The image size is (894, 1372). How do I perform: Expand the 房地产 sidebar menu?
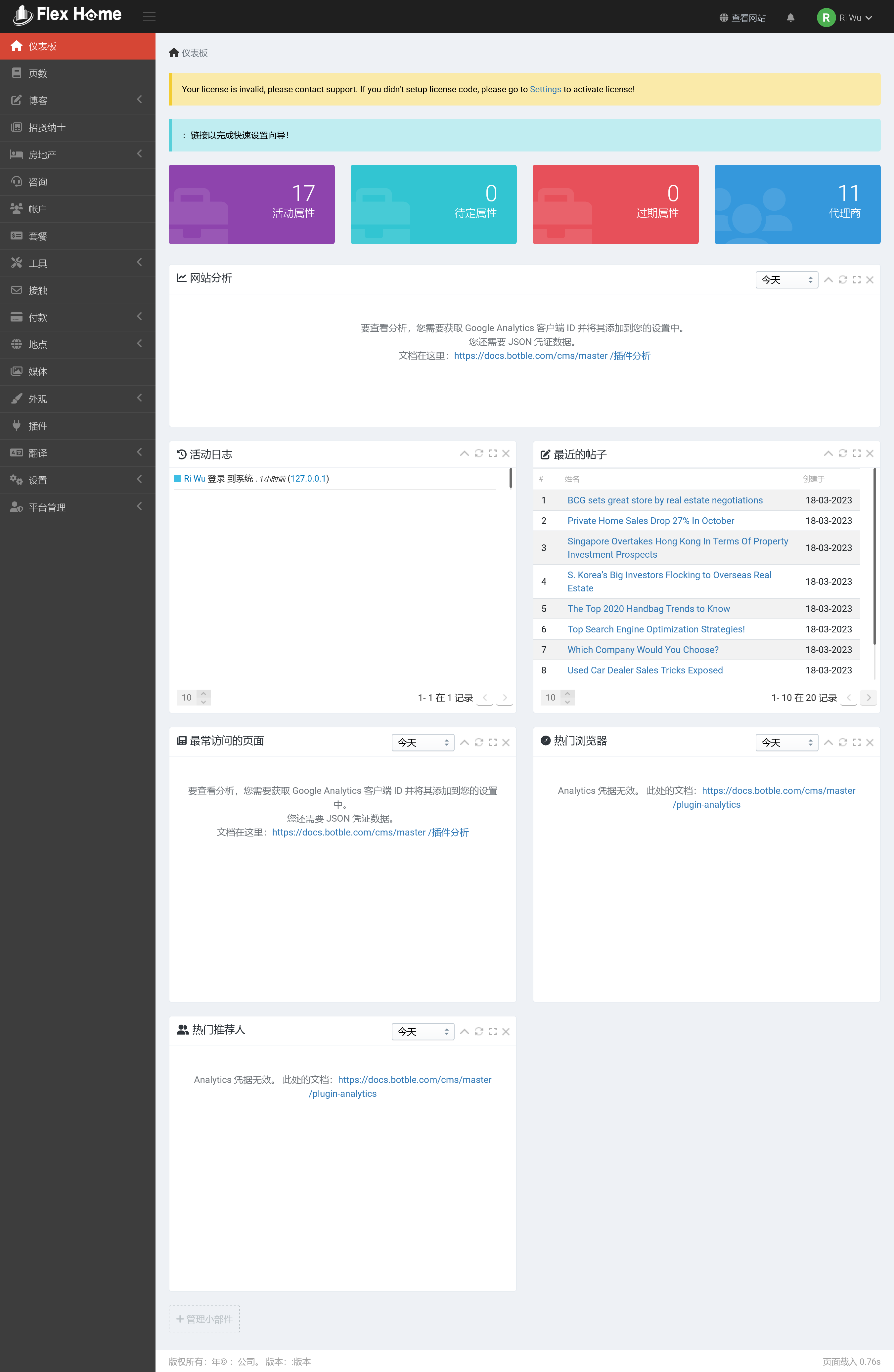(x=78, y=154)
